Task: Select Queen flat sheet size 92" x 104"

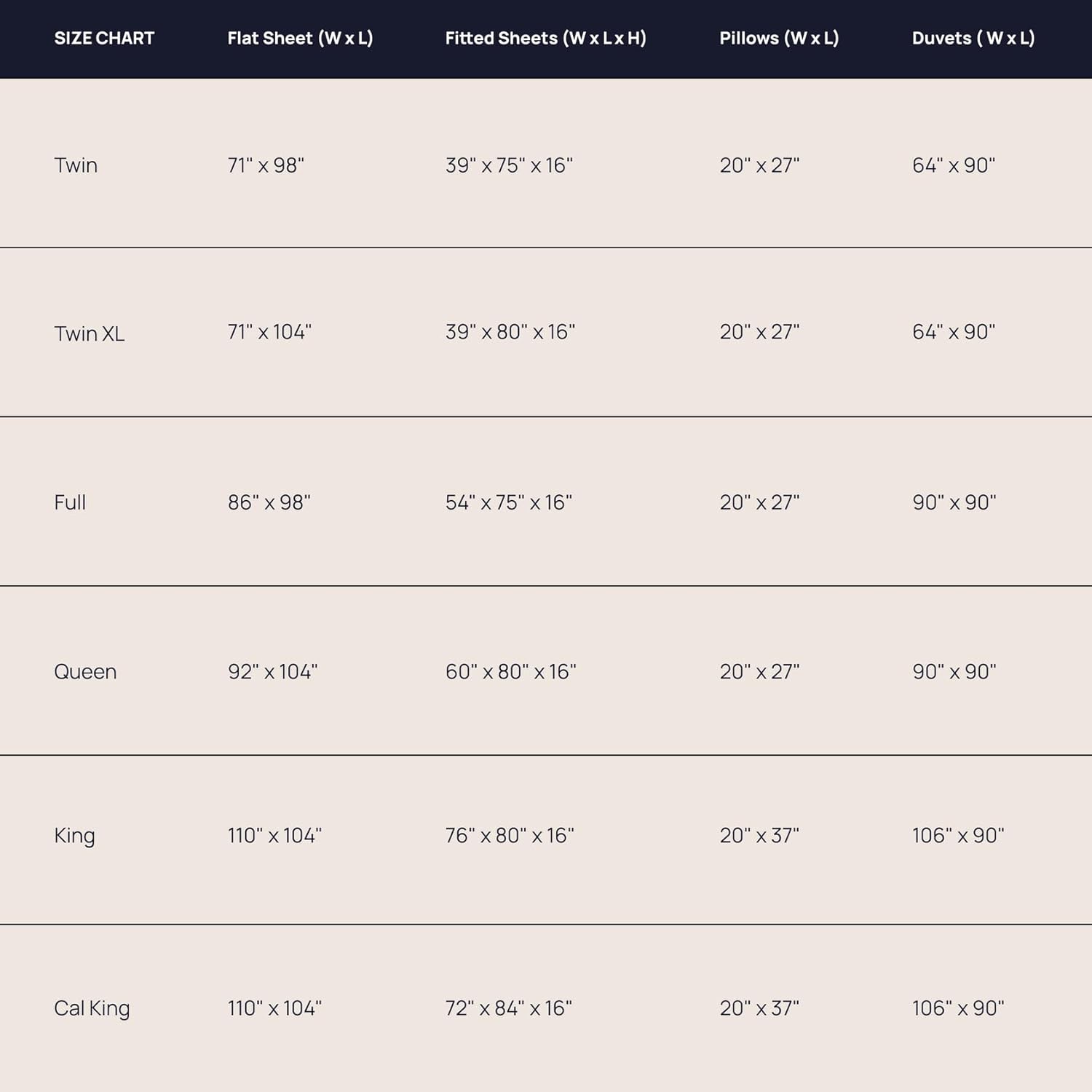Action: [x=272, y=671]
